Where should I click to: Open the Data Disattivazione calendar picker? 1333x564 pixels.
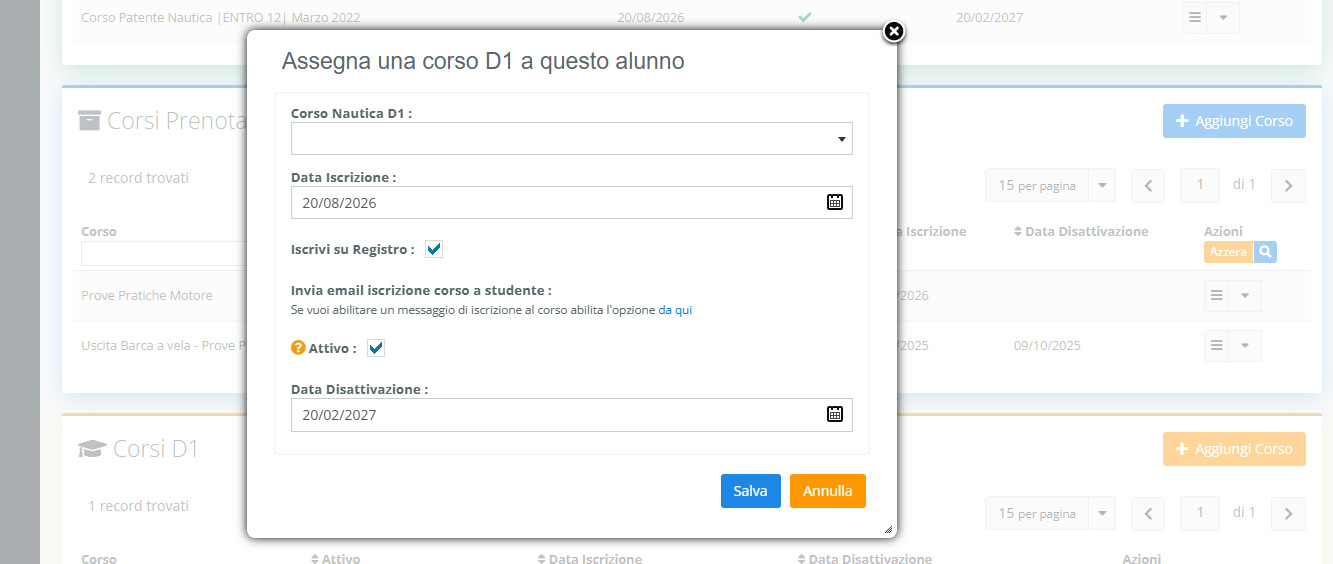835,414
